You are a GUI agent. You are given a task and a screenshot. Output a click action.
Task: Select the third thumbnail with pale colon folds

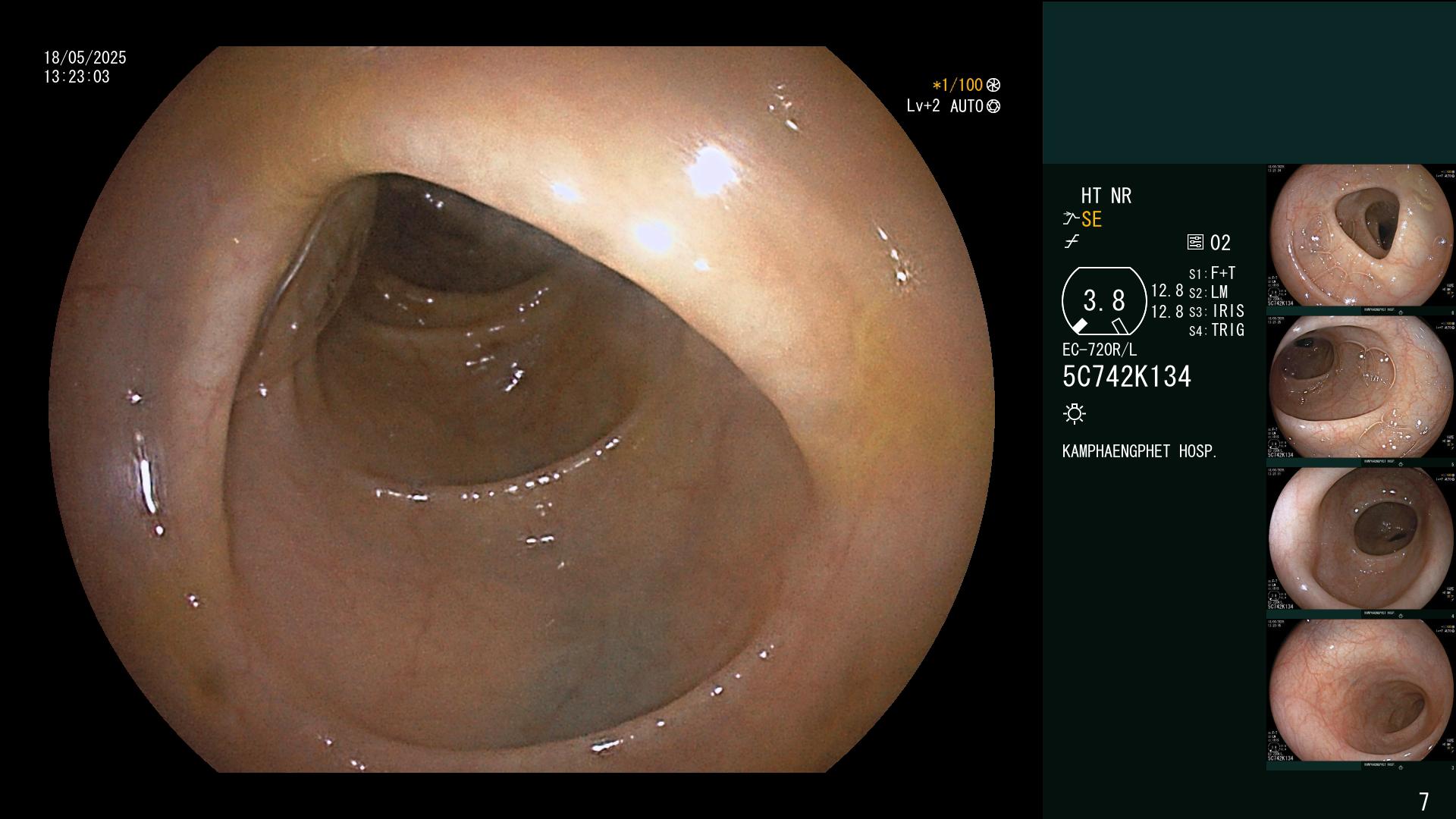(x=1360, y=539)
